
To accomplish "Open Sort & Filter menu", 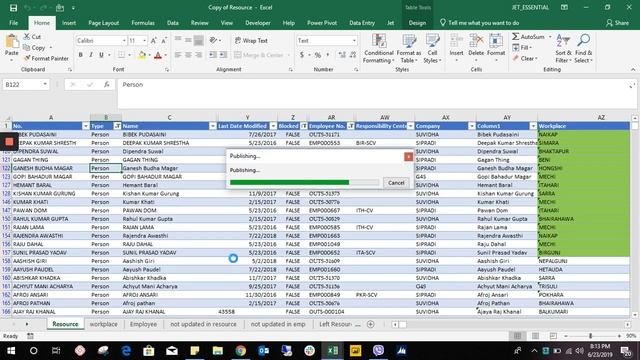I will (563, 49).
